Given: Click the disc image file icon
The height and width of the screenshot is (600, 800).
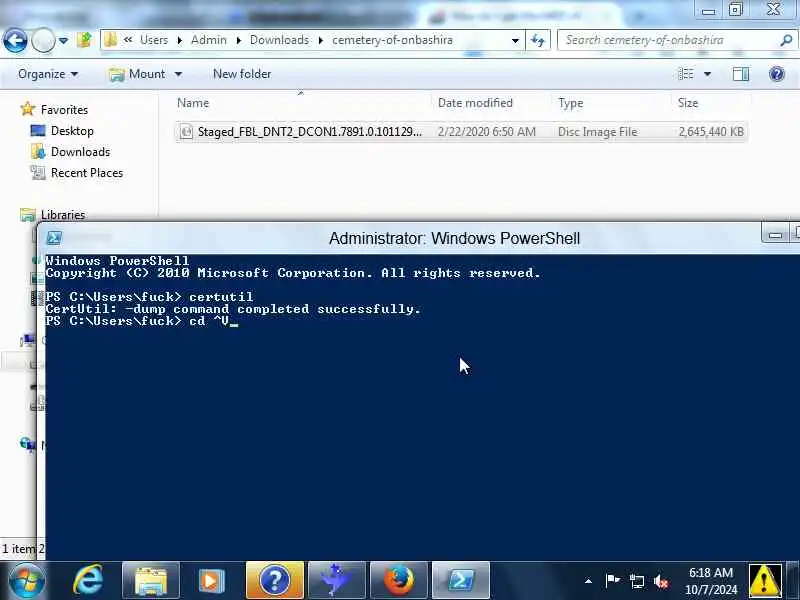Looking at the screenshot, I should (x=186, y=132).
